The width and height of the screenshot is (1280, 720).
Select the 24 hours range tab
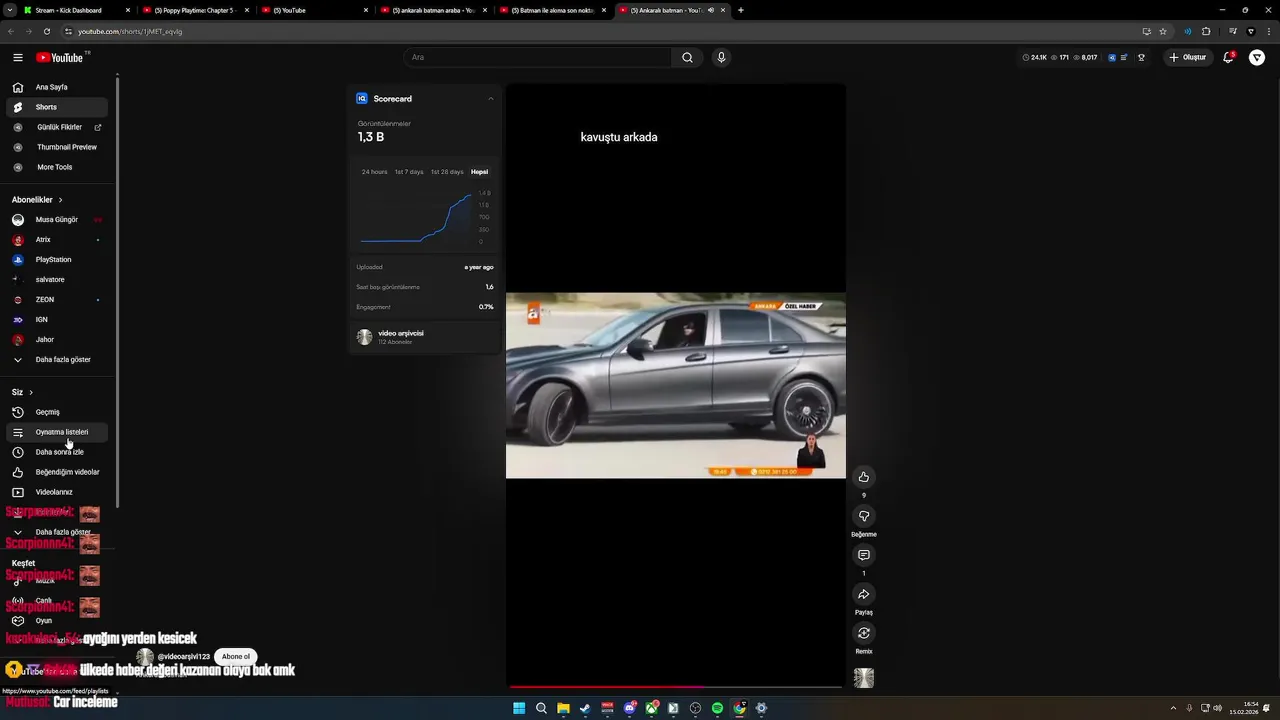[x=374, y=172]
